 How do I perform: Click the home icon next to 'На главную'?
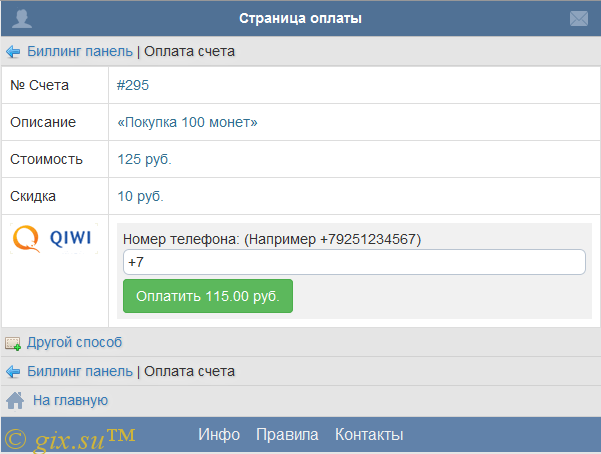pyautogui.click(x=15, y=401)
